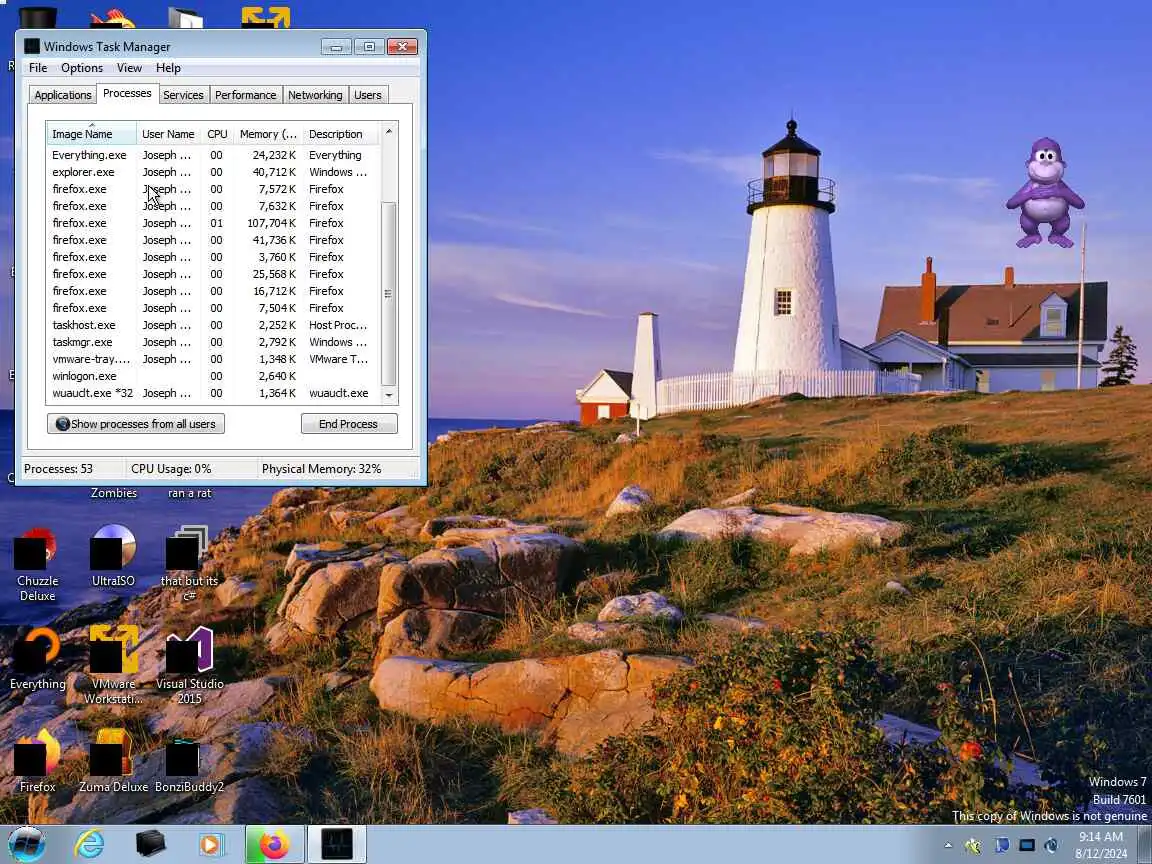
Task: Switch to the Performance tab
Action: pyautogui.click(x=245, y=95)
